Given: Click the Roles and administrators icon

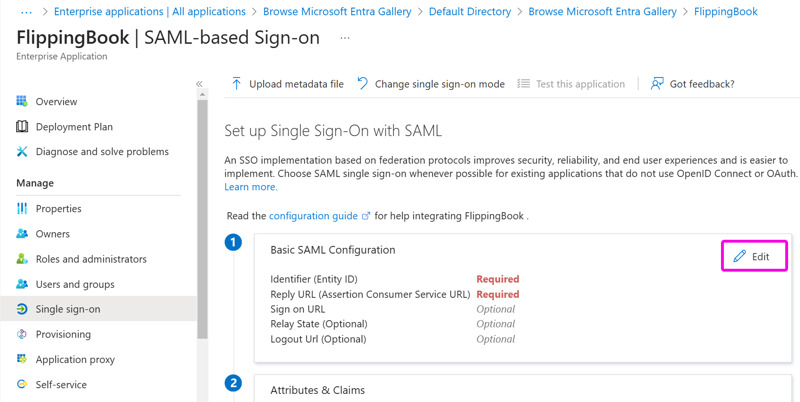Looking at the screenshot, I should (22, 259).
